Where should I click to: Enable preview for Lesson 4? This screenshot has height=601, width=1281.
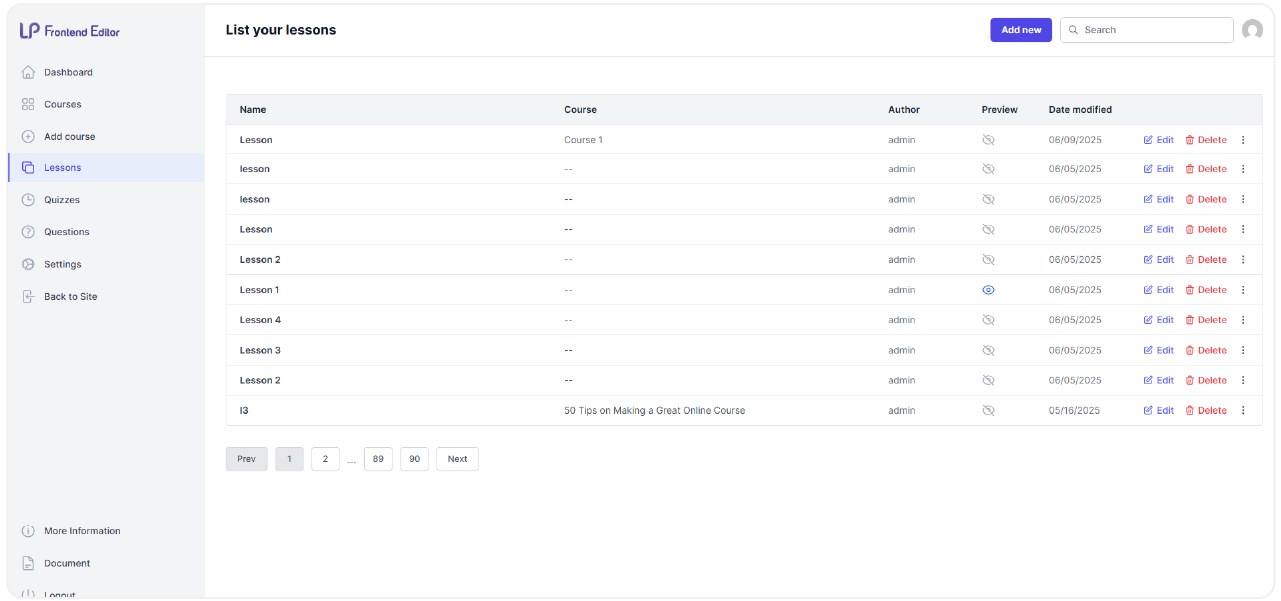coord(988,319)
